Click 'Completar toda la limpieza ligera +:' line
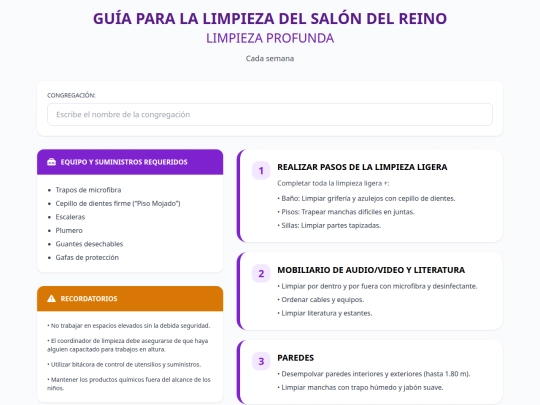Screen dimensions: 540x405 333,183
